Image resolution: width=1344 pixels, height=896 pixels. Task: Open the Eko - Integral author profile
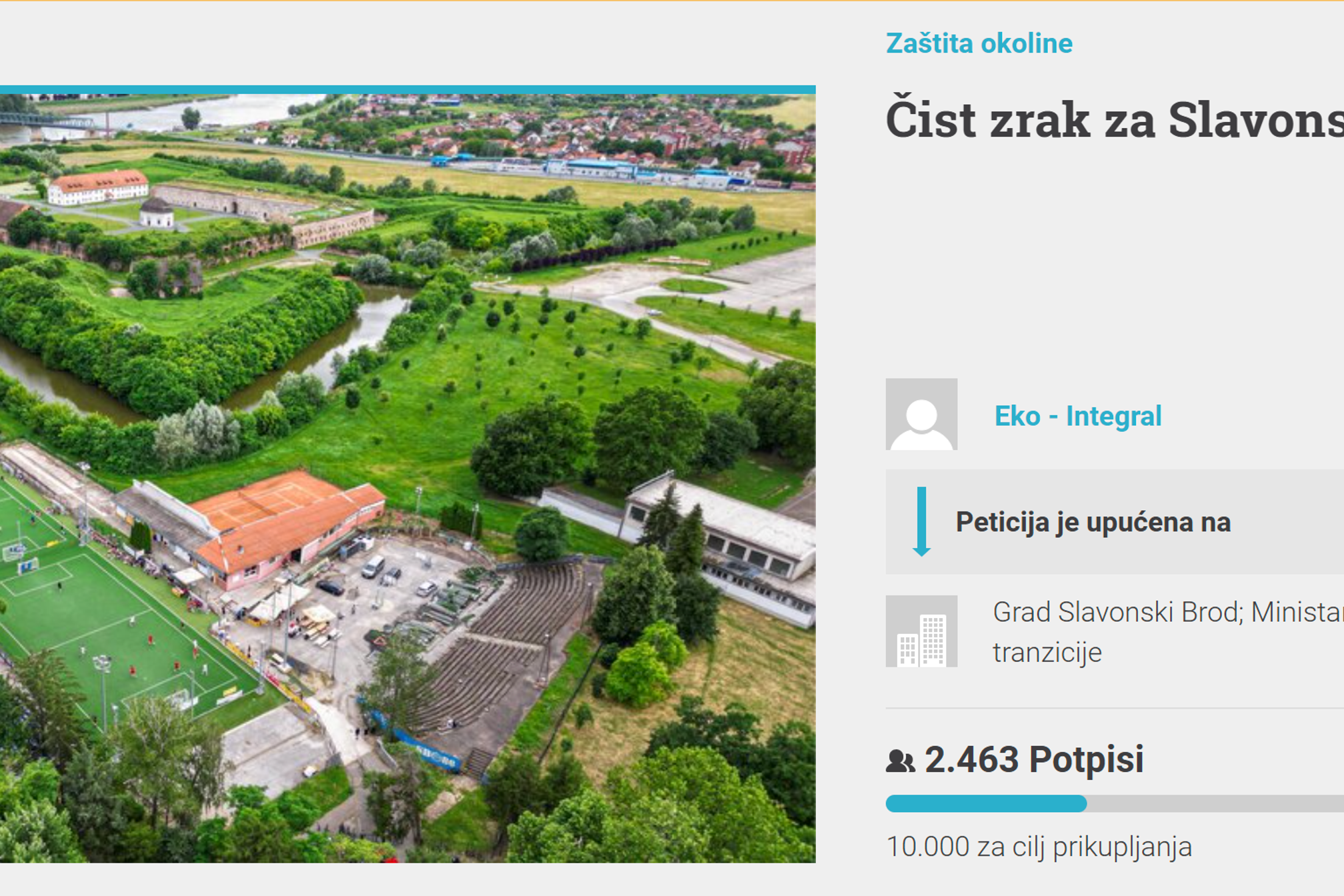[1077, 416]
